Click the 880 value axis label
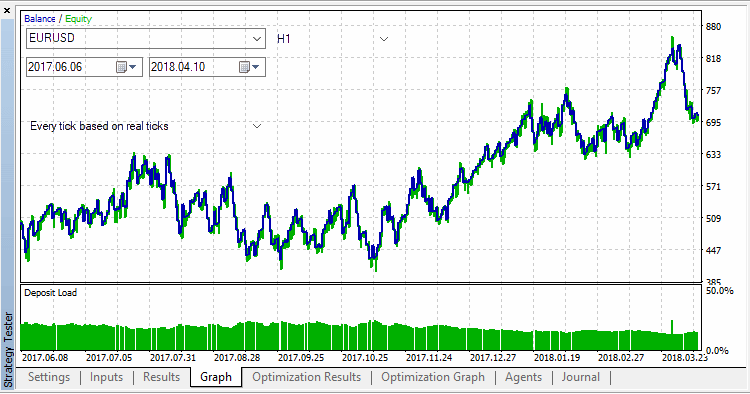 pos(713,27)
